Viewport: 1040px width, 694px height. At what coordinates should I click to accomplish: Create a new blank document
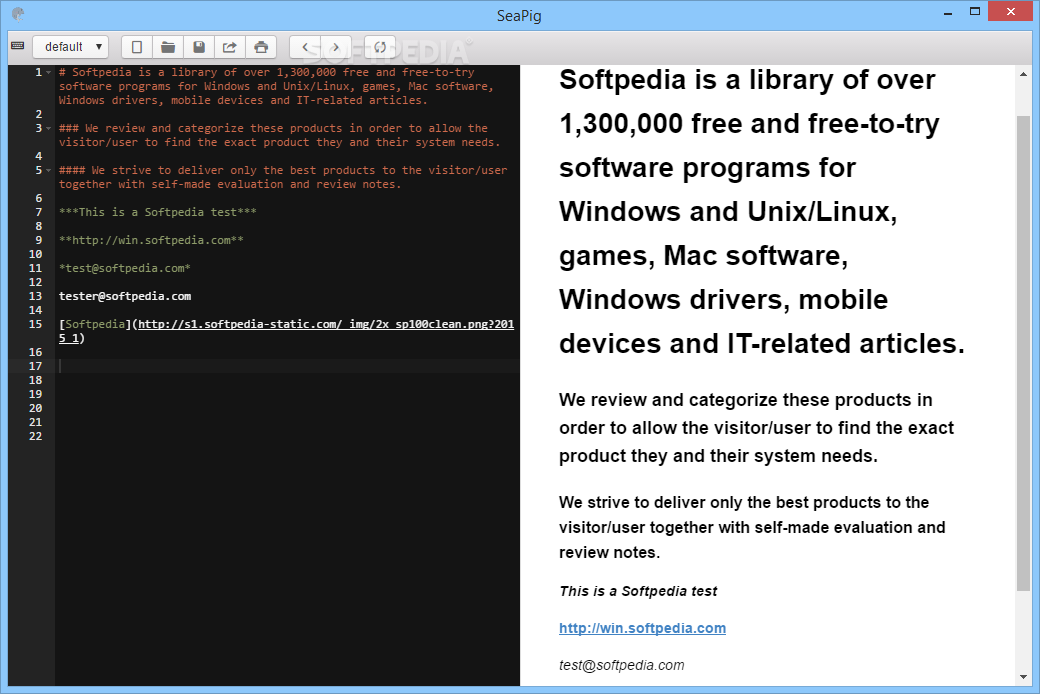click(x=137, y=47)
